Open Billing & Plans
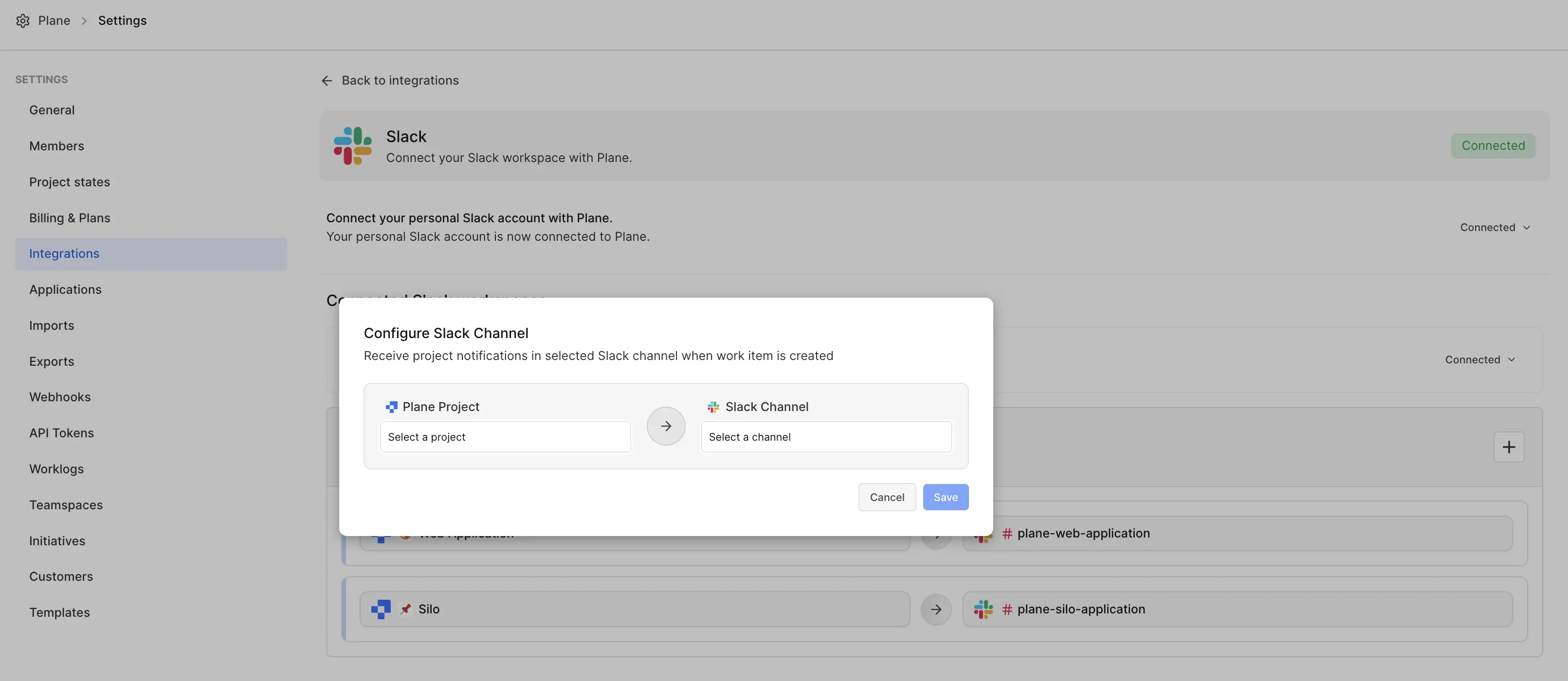The image size is (1568, 681). [x=151, y=218]
